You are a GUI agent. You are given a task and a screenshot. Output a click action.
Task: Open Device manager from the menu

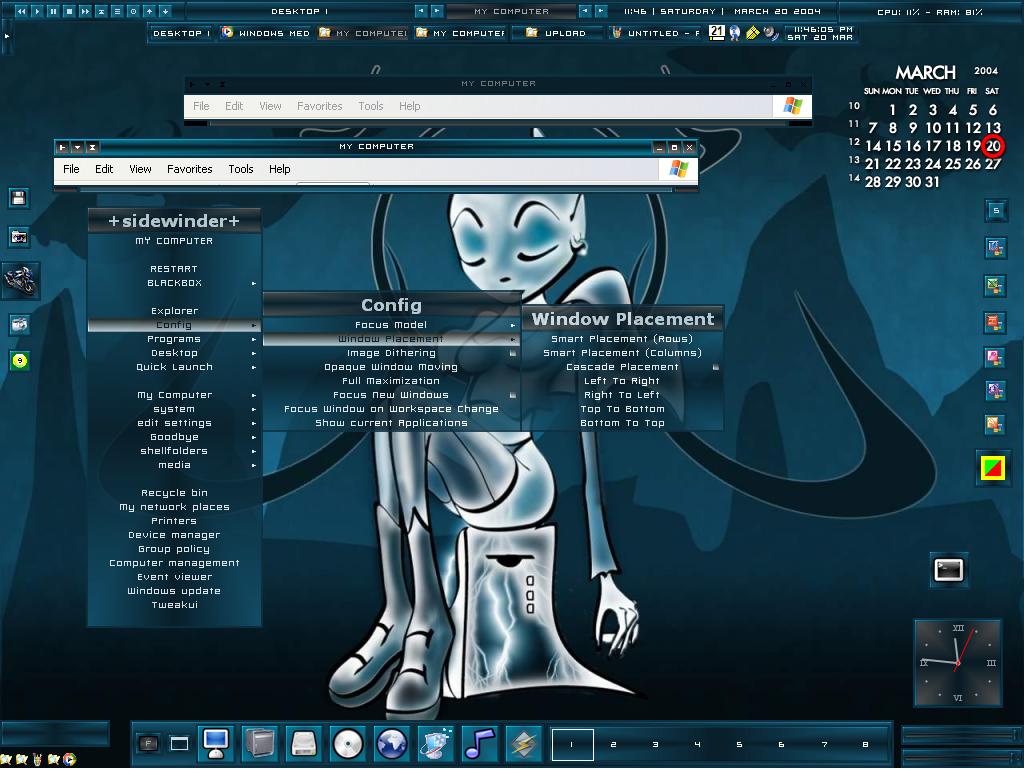point(174,536)
